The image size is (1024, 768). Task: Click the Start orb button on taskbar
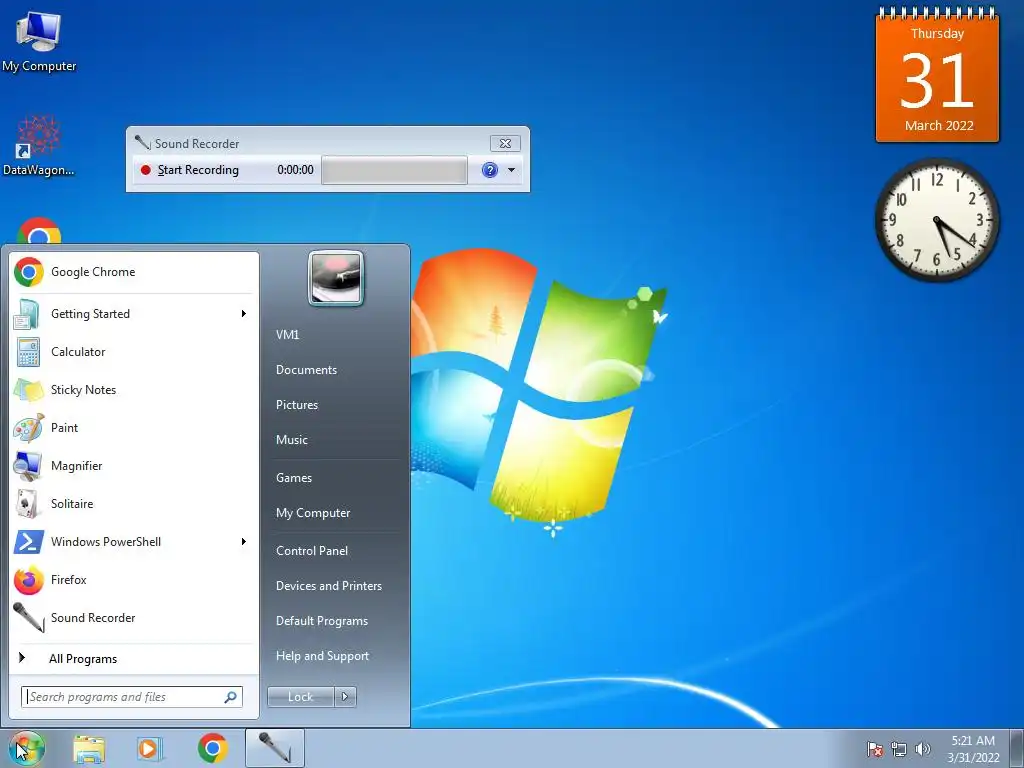tap(26, 748)
